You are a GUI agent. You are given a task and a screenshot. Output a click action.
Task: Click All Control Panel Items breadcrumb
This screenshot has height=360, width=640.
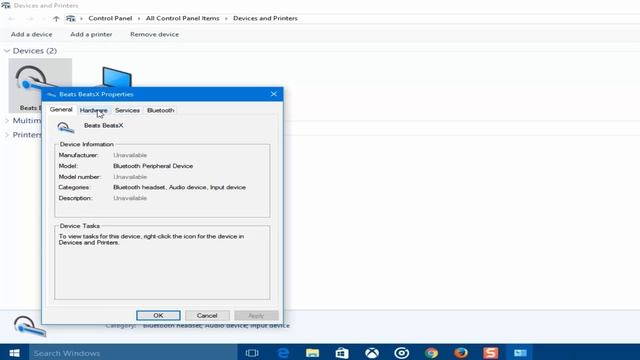(x=182, y=18)
